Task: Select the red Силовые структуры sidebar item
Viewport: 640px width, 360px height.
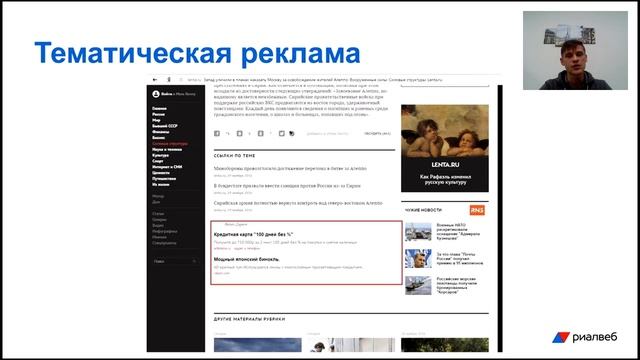Action: click(x=170, y=143)
